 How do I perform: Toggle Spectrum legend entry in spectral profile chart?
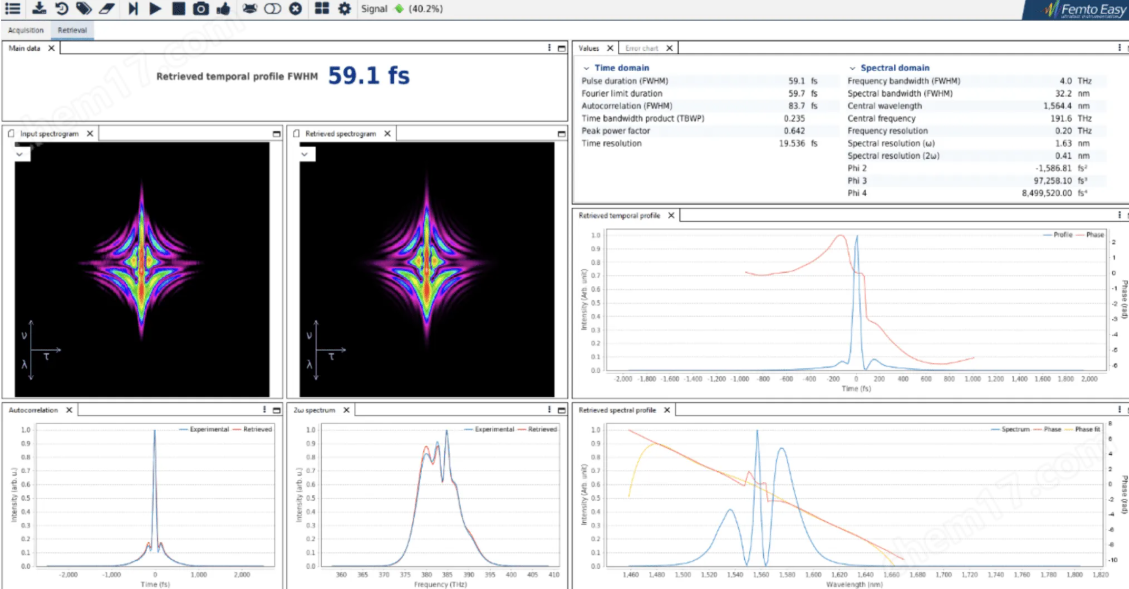coord(1010,429)
